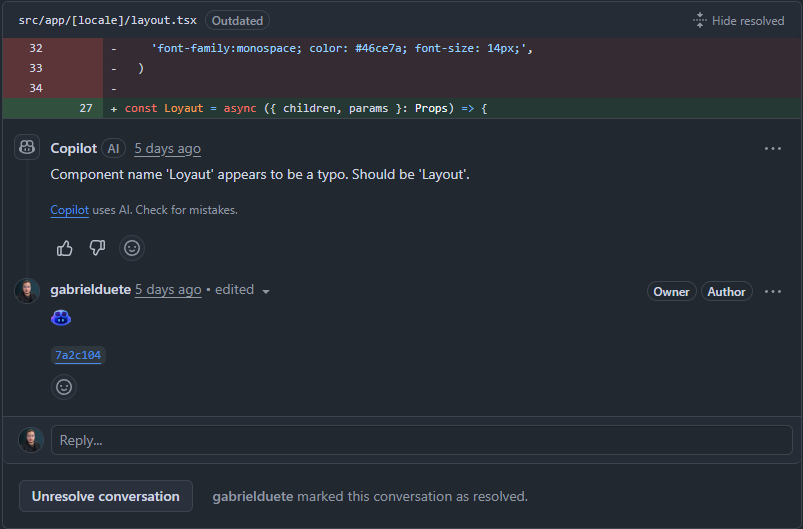This screenshot has width=803, height=529.
Task: Open the Copilot author name link
Action: click(74, 149)
